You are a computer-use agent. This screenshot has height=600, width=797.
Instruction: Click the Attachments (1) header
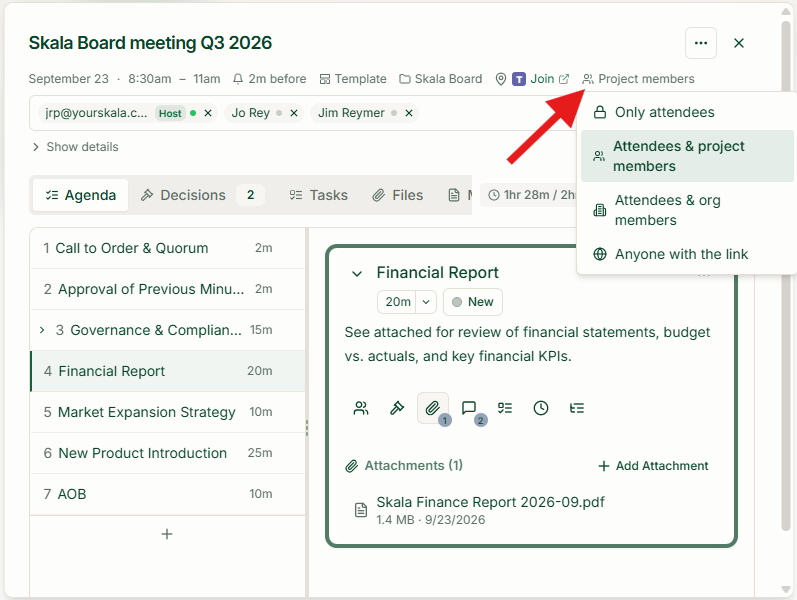pos(405,466)
